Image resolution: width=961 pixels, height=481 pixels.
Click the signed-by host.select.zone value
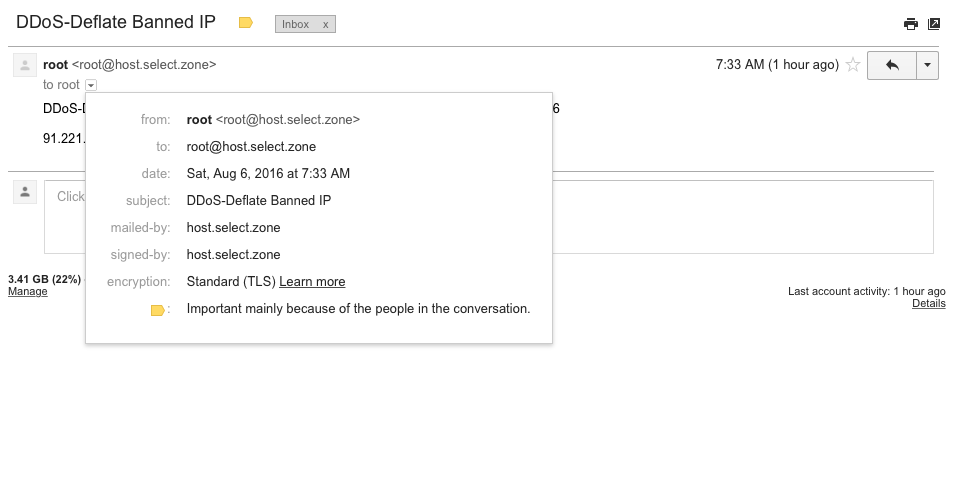234,255
